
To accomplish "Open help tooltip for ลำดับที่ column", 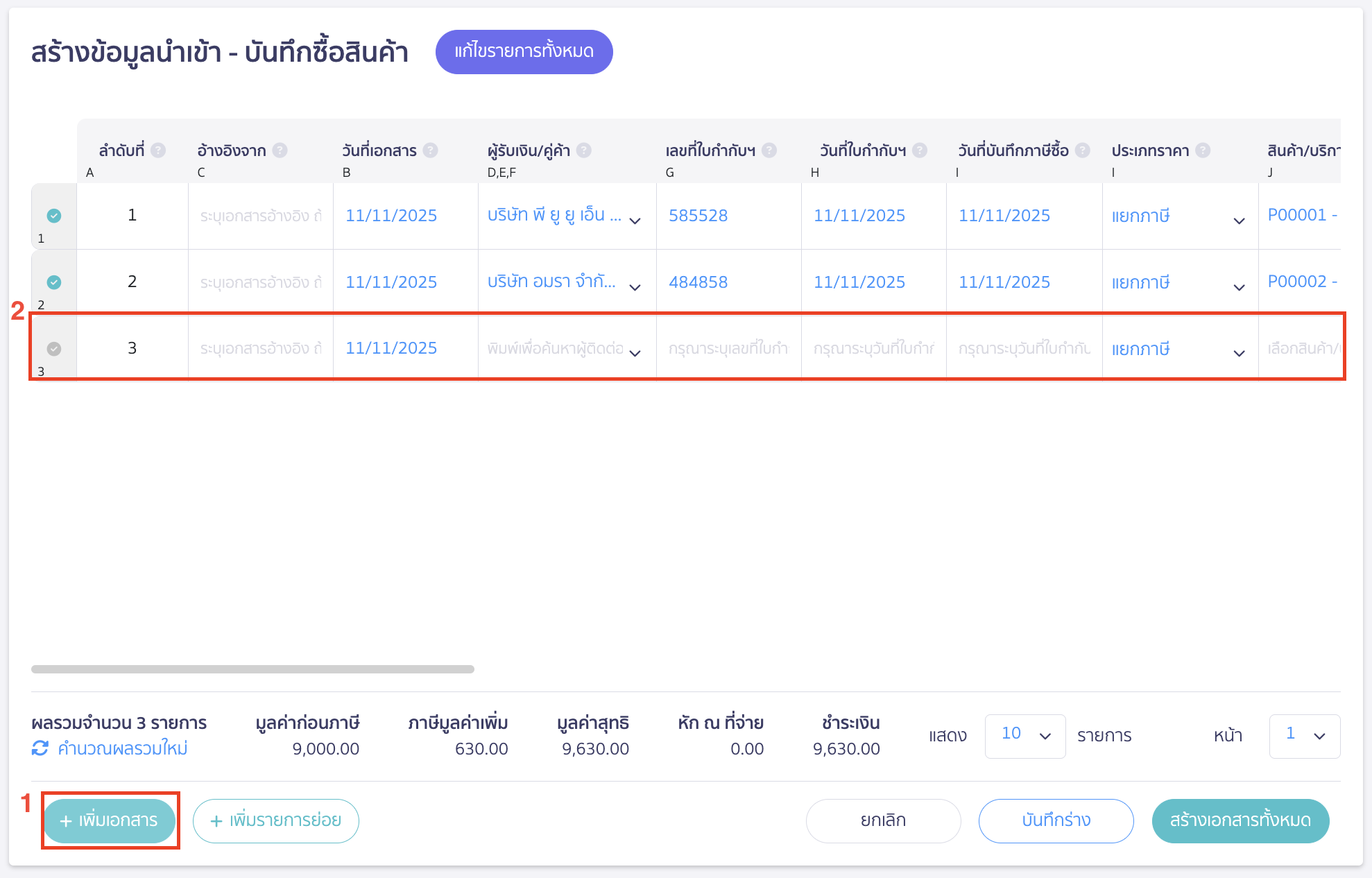I will point(158,148).
